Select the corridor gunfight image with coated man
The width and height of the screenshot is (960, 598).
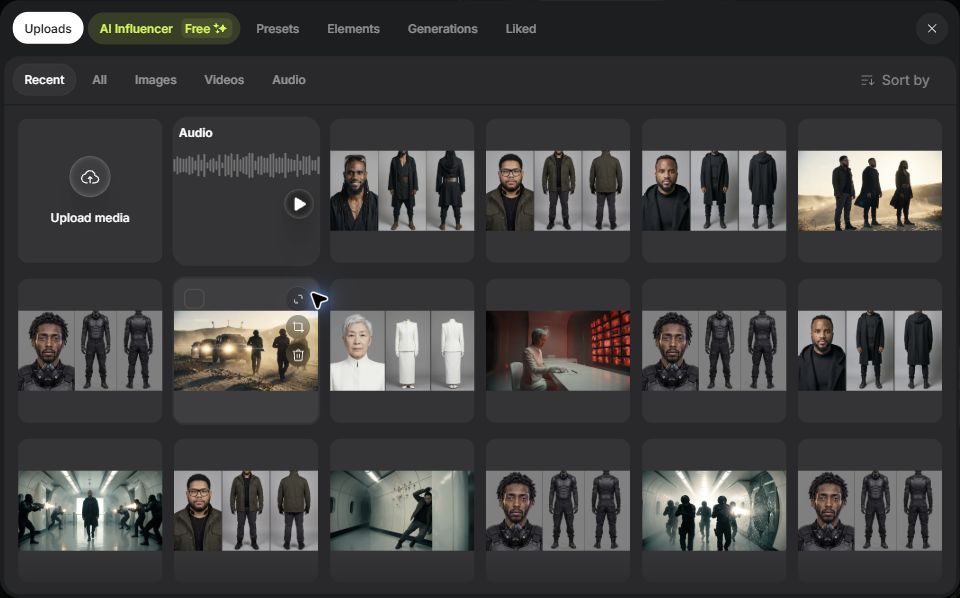(x=90, y=510)
